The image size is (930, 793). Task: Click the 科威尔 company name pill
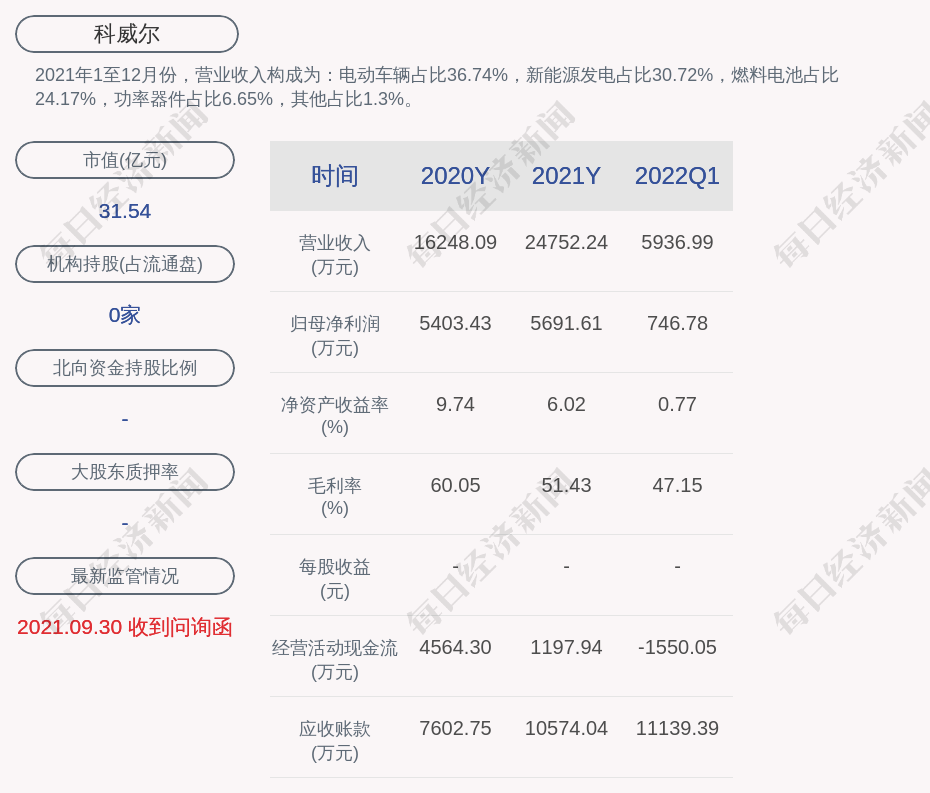[x=127, y=34]
